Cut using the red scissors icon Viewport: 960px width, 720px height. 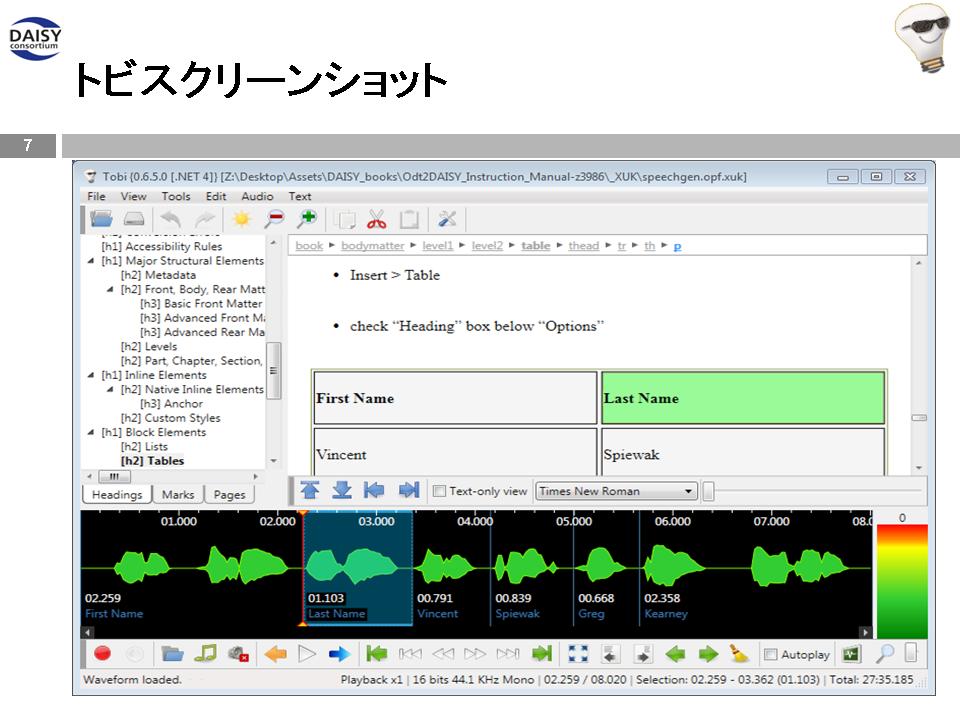point(377,219)
